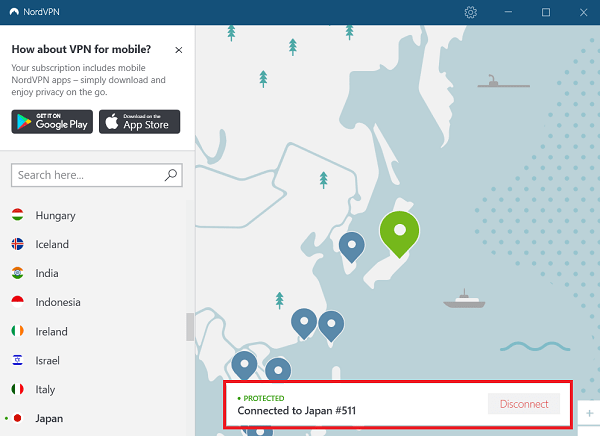Maximize the NordVPN window
The image size is (600, 436).
coord(546,12)
